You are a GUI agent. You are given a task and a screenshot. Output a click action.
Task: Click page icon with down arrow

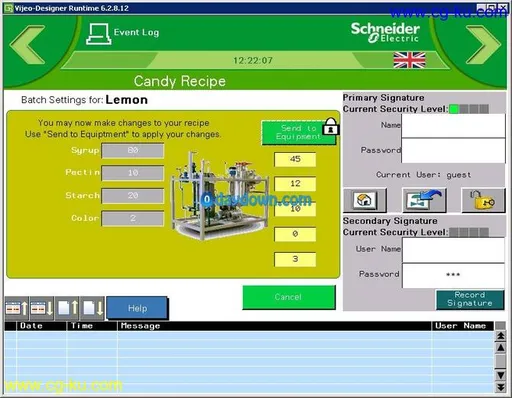pyautogui.click(x=92, y=308)
